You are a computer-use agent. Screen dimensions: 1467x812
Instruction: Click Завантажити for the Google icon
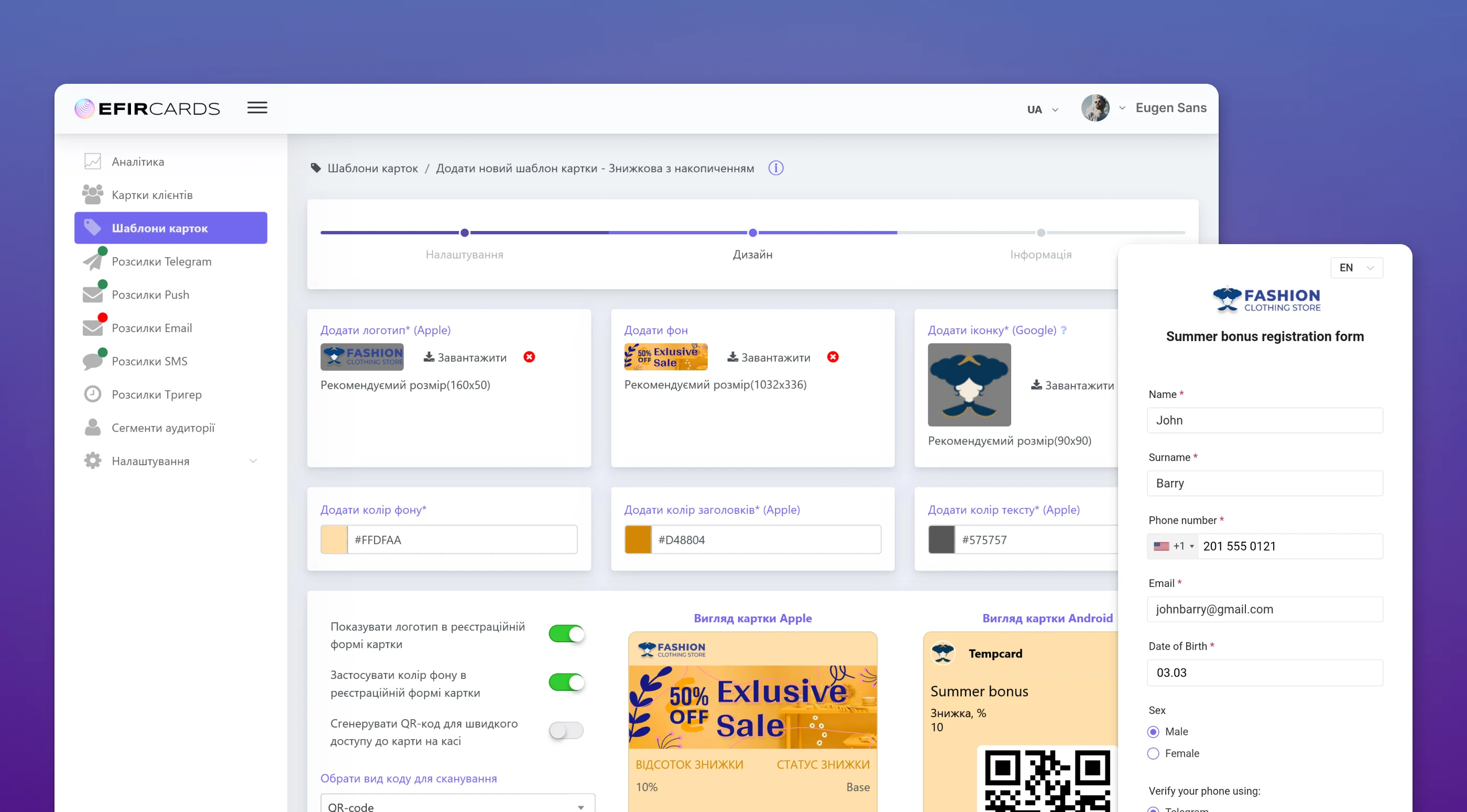click(1072, 386)
